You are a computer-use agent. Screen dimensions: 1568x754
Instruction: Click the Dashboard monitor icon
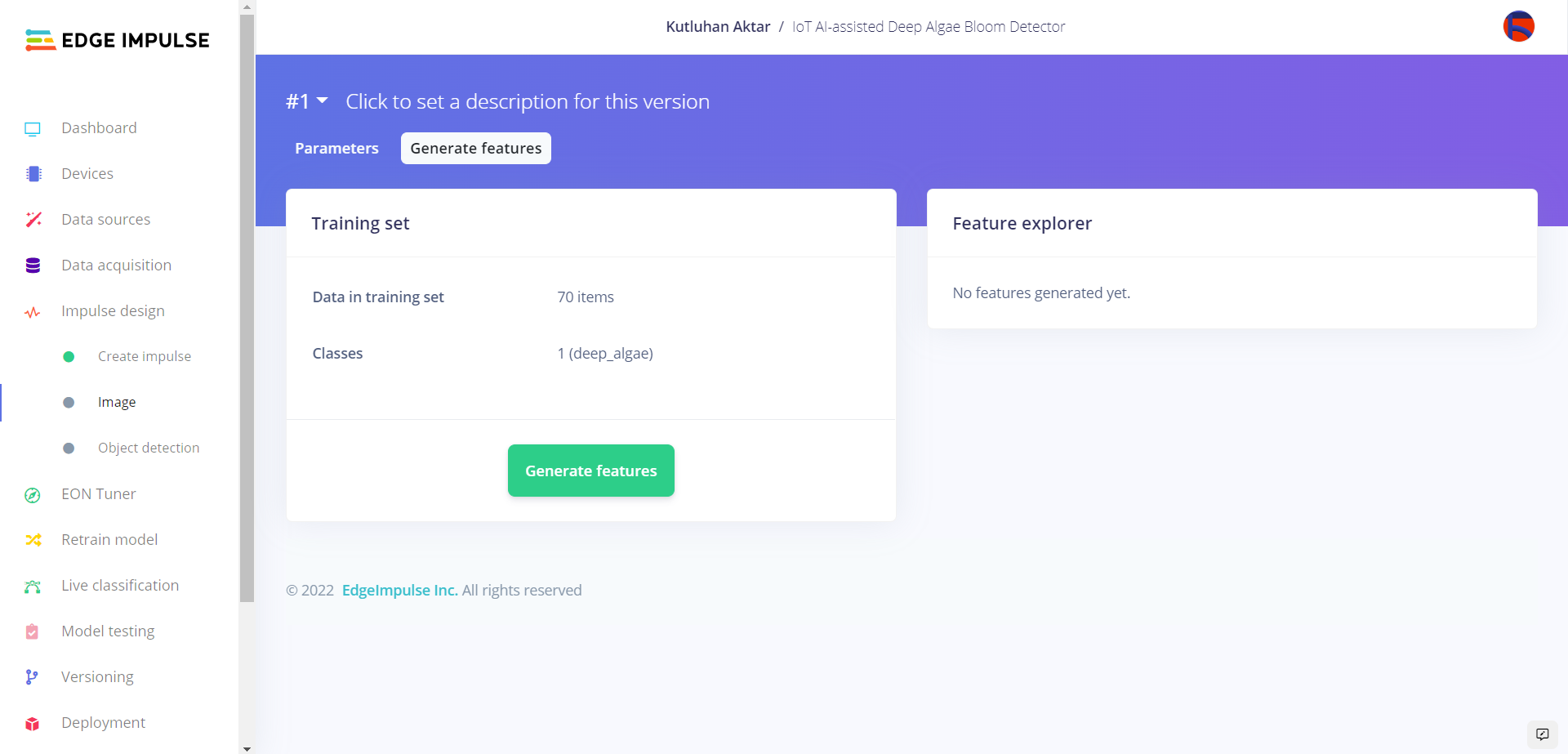coord(33,128)
